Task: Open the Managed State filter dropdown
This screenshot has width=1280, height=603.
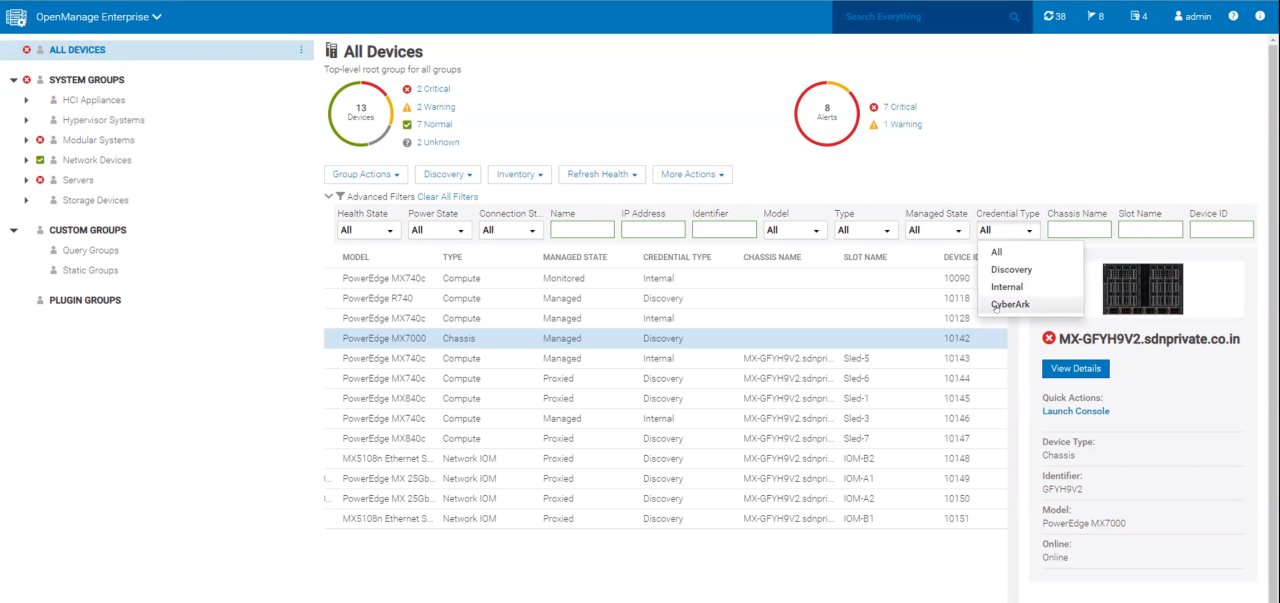Action: pyautogui.click(x=937, y=230)
